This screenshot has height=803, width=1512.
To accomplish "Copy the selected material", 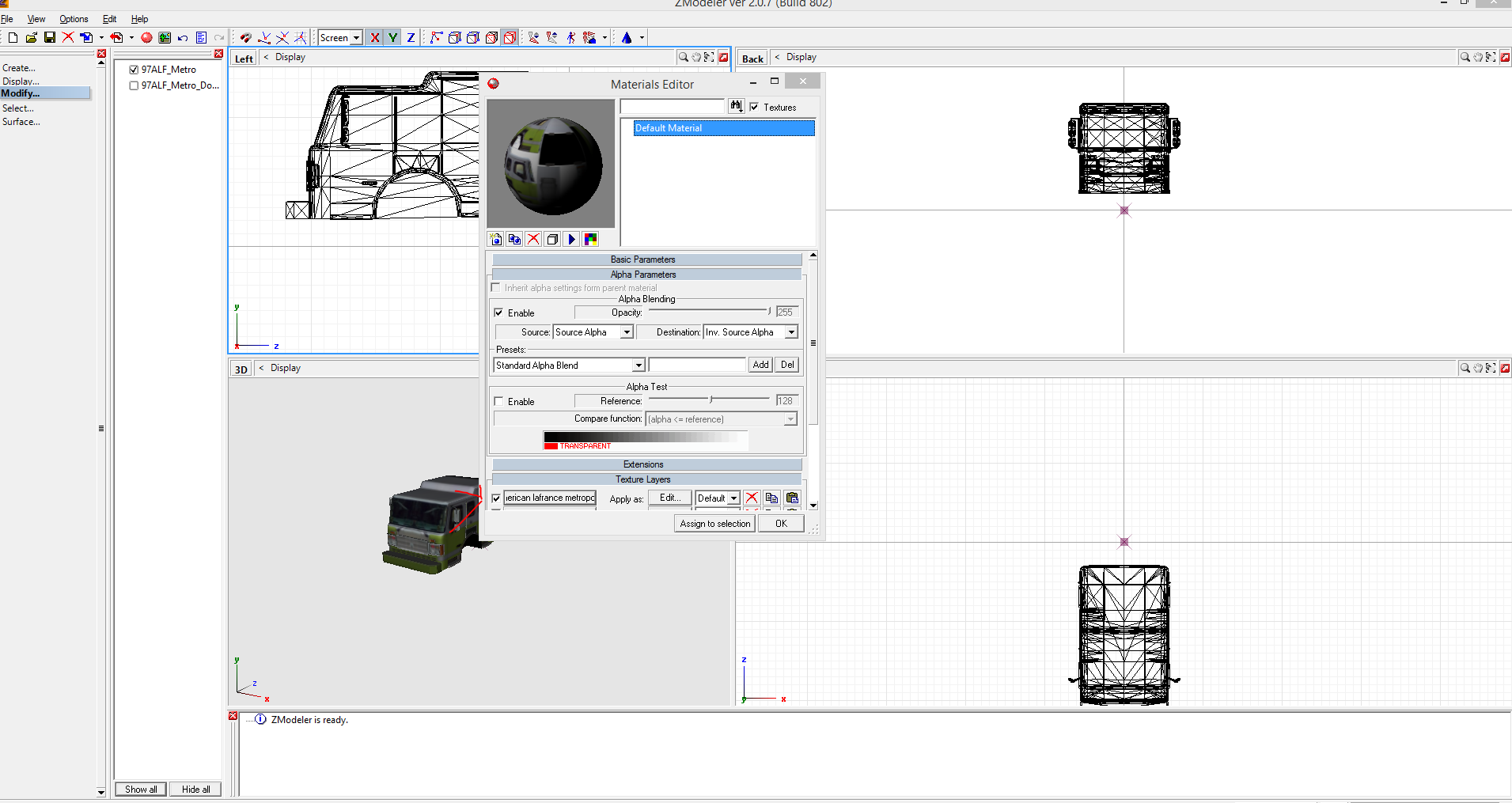I will 515,239.
